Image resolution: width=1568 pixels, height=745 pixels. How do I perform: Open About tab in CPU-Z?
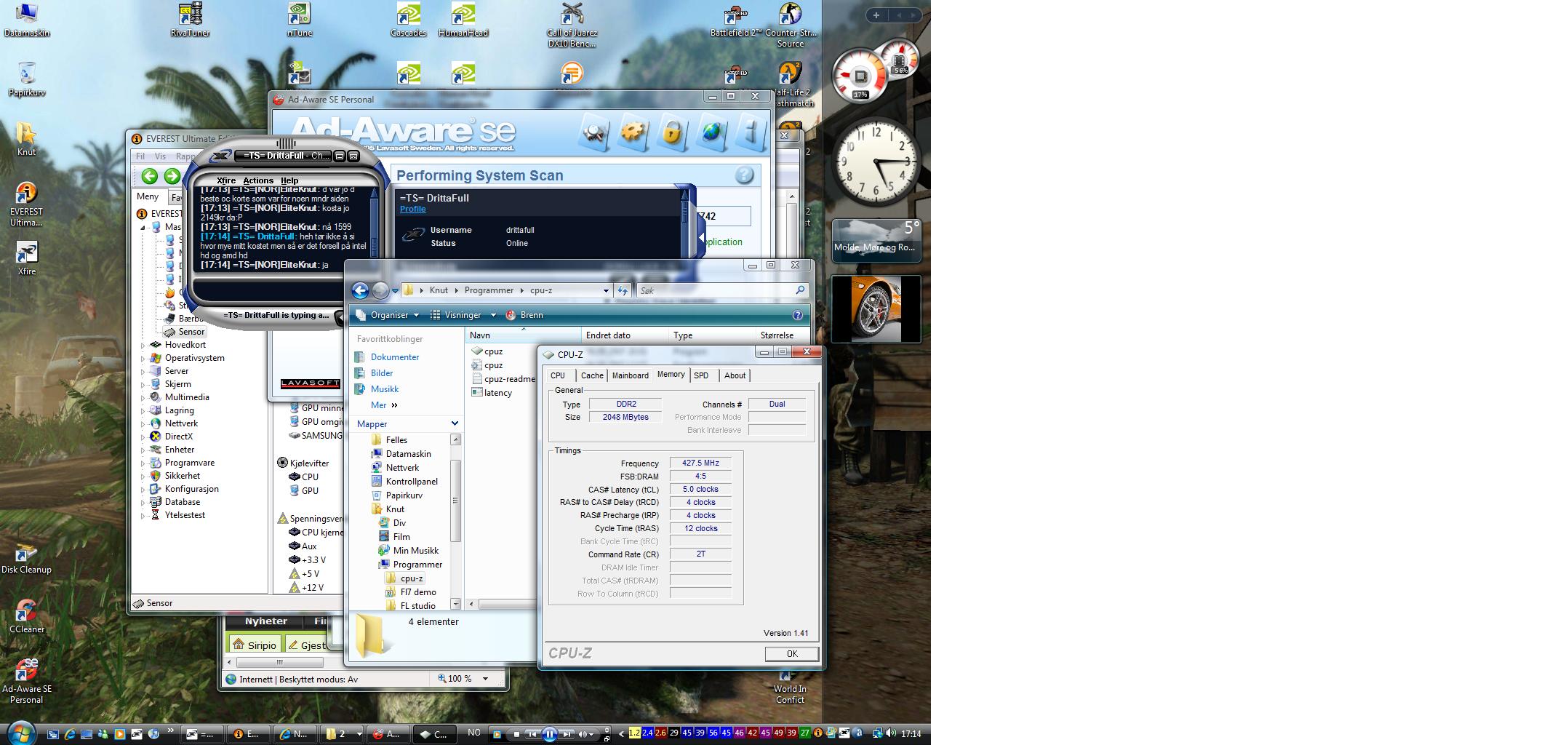735,375
